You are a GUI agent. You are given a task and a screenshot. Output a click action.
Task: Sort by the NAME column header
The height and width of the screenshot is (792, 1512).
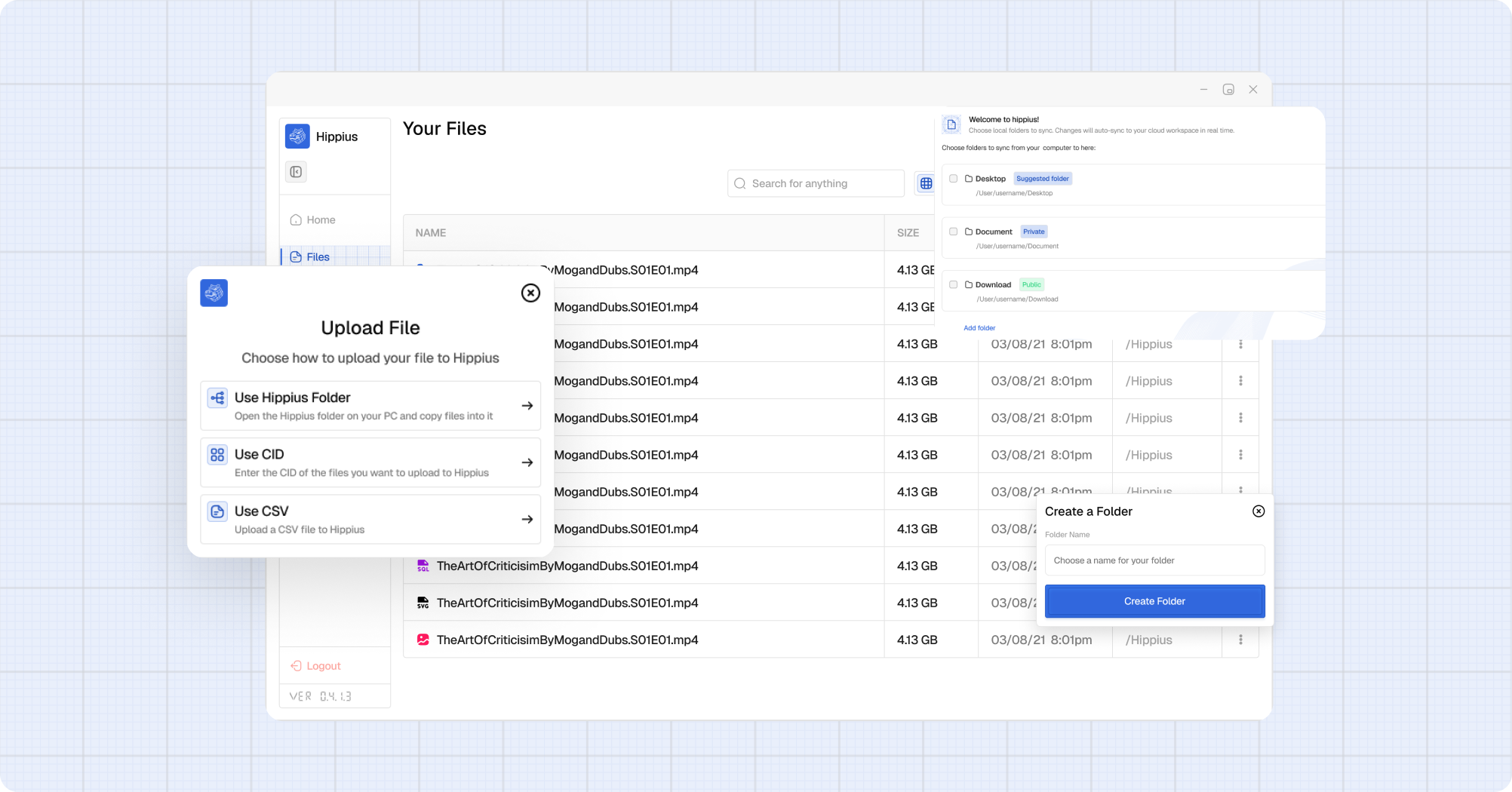[431, 233]
